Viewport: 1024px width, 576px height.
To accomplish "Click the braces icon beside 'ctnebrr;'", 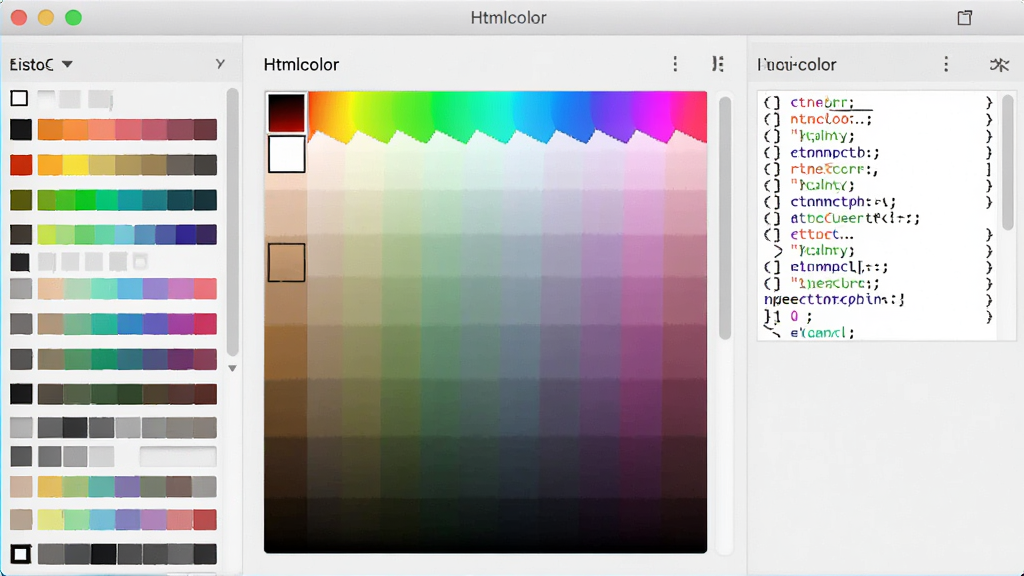I will click(772, 103).
